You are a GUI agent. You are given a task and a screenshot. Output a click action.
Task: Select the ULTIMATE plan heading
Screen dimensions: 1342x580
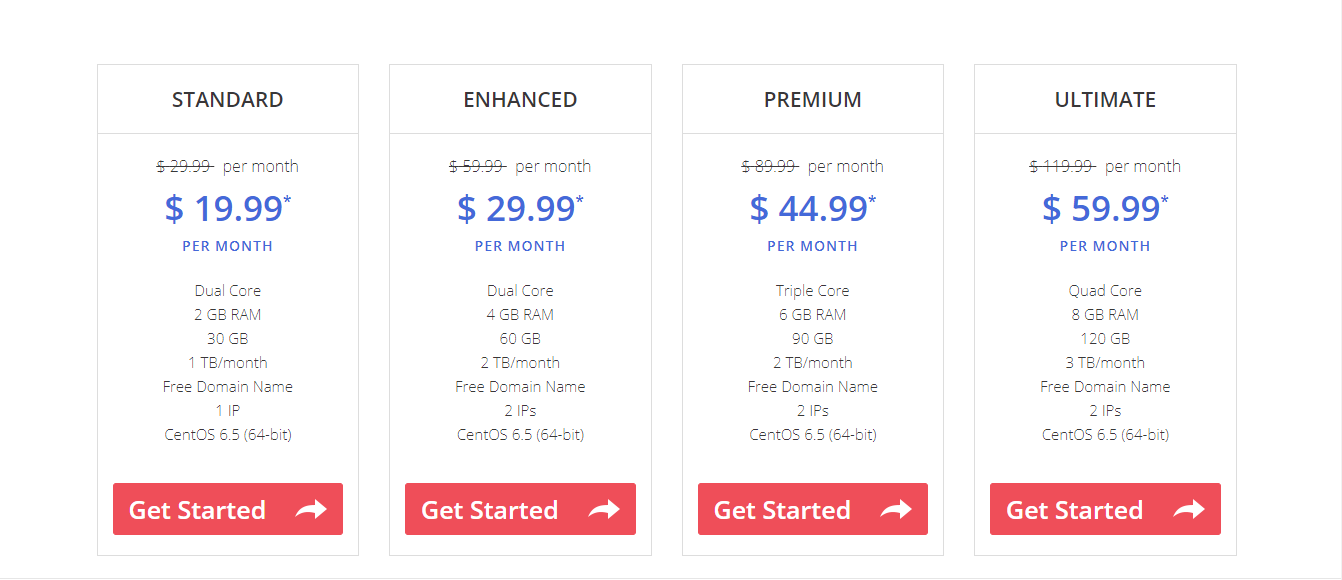click(1105, 100)
